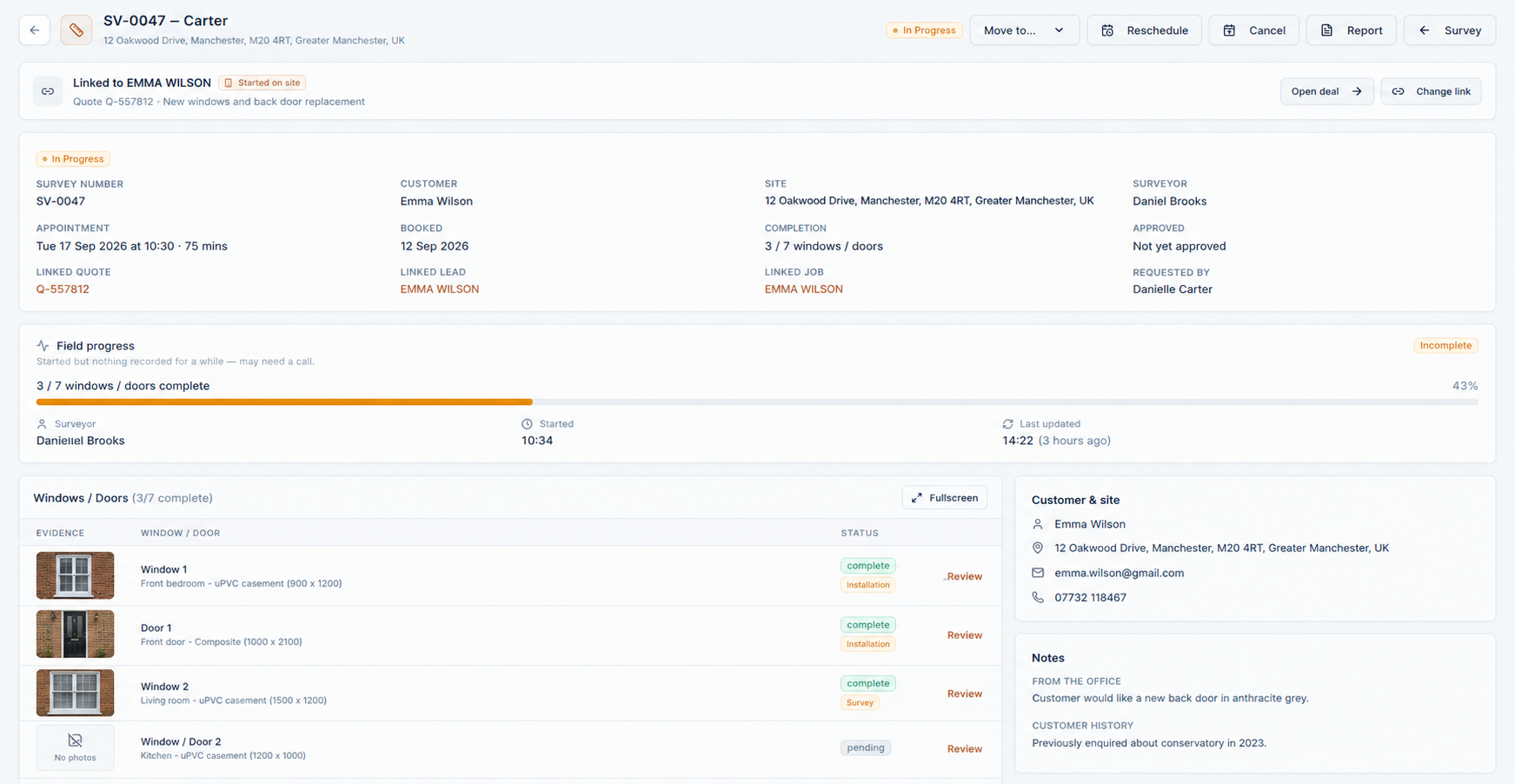Click the location pin icon in Customer & site
This screenshot has width=1515, height=784.
[x=1038, y=548]
